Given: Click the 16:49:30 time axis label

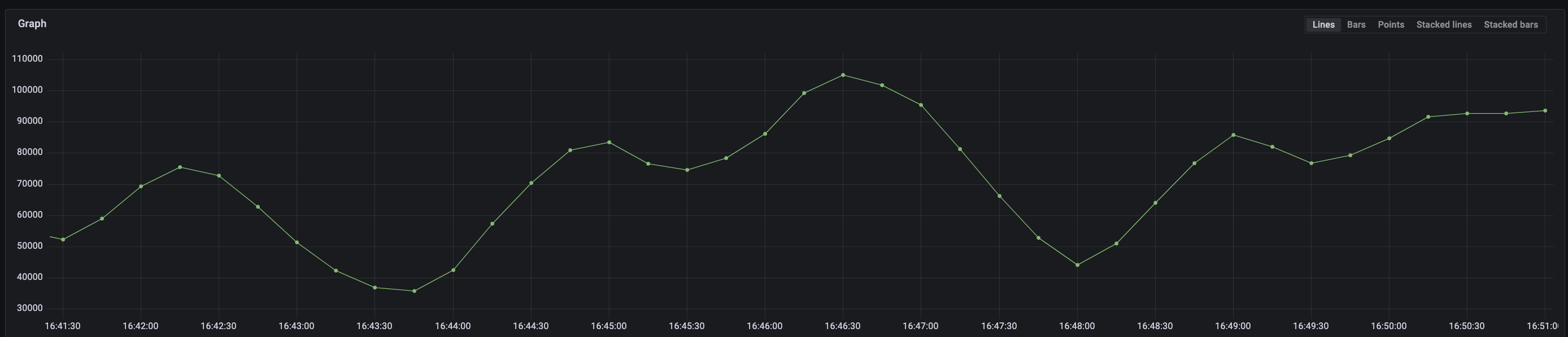Looking at the screenshot, I should [1311, 326].
